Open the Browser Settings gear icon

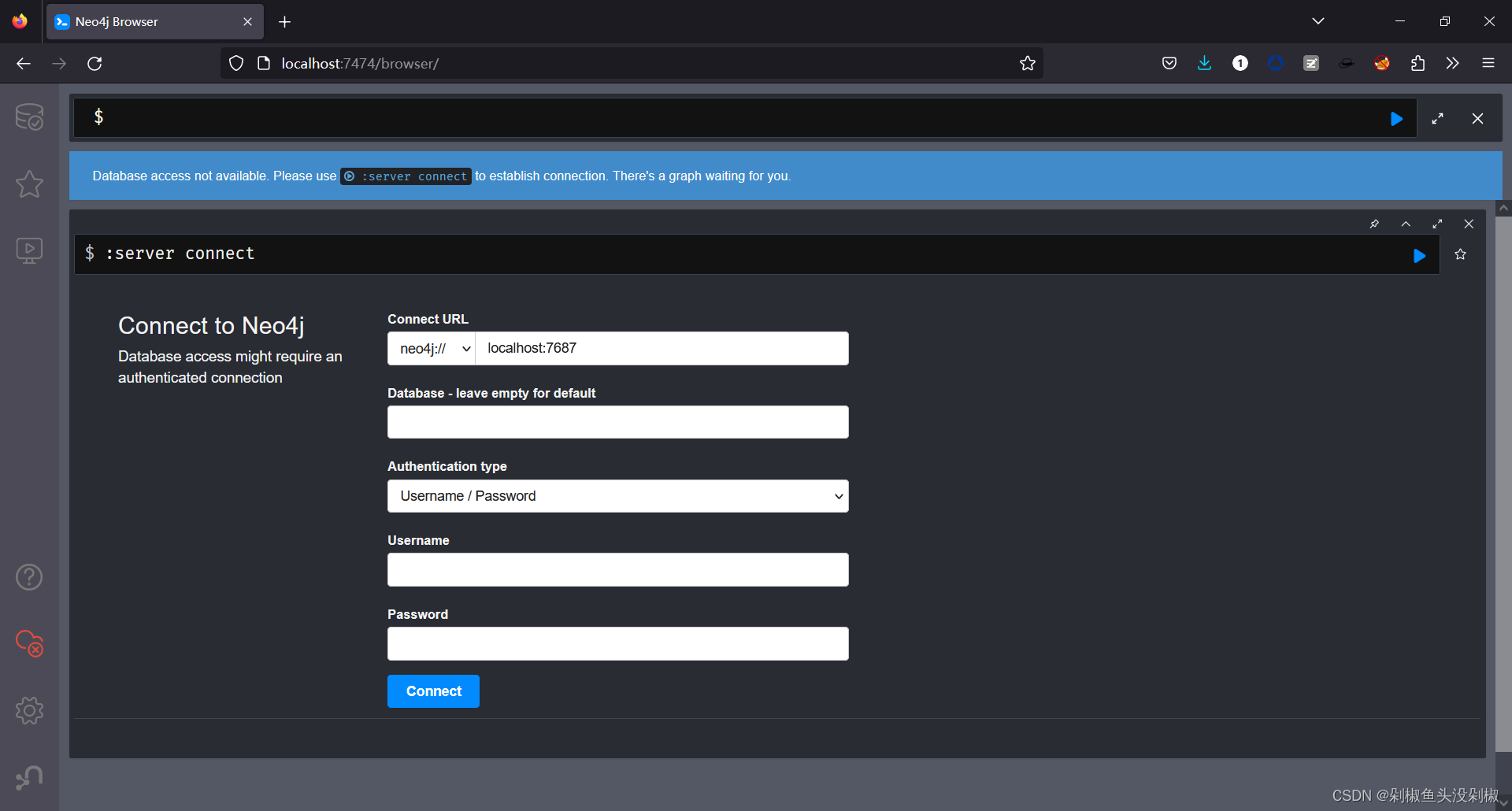click(x=29, y=710)
